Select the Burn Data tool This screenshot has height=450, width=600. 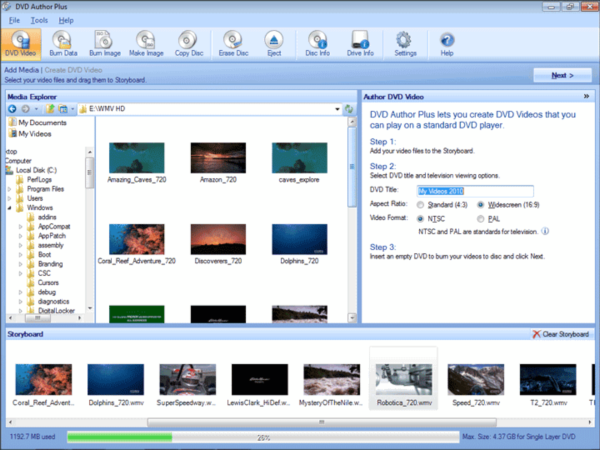[63, 44]
